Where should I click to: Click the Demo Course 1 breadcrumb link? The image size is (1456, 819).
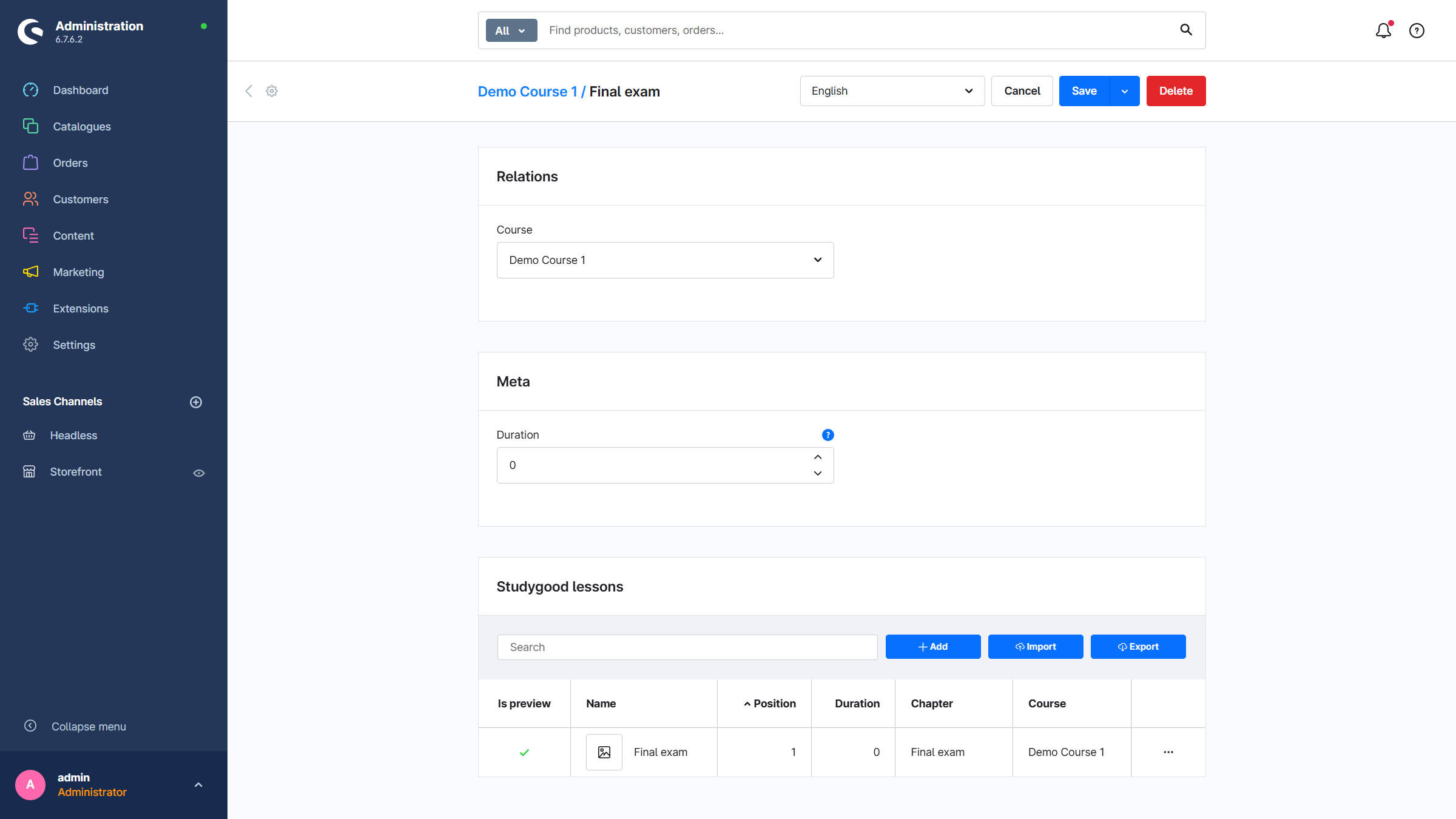527,92
